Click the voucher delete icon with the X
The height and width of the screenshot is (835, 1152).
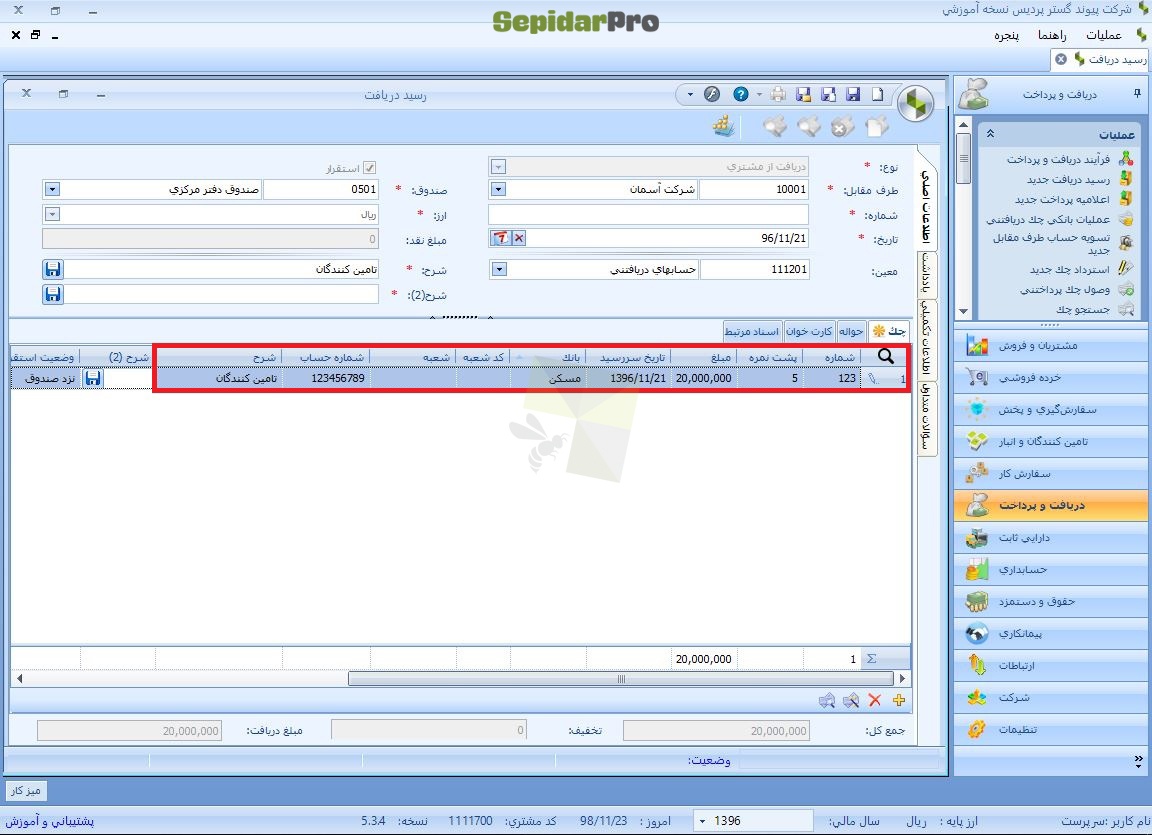(843, 127)
